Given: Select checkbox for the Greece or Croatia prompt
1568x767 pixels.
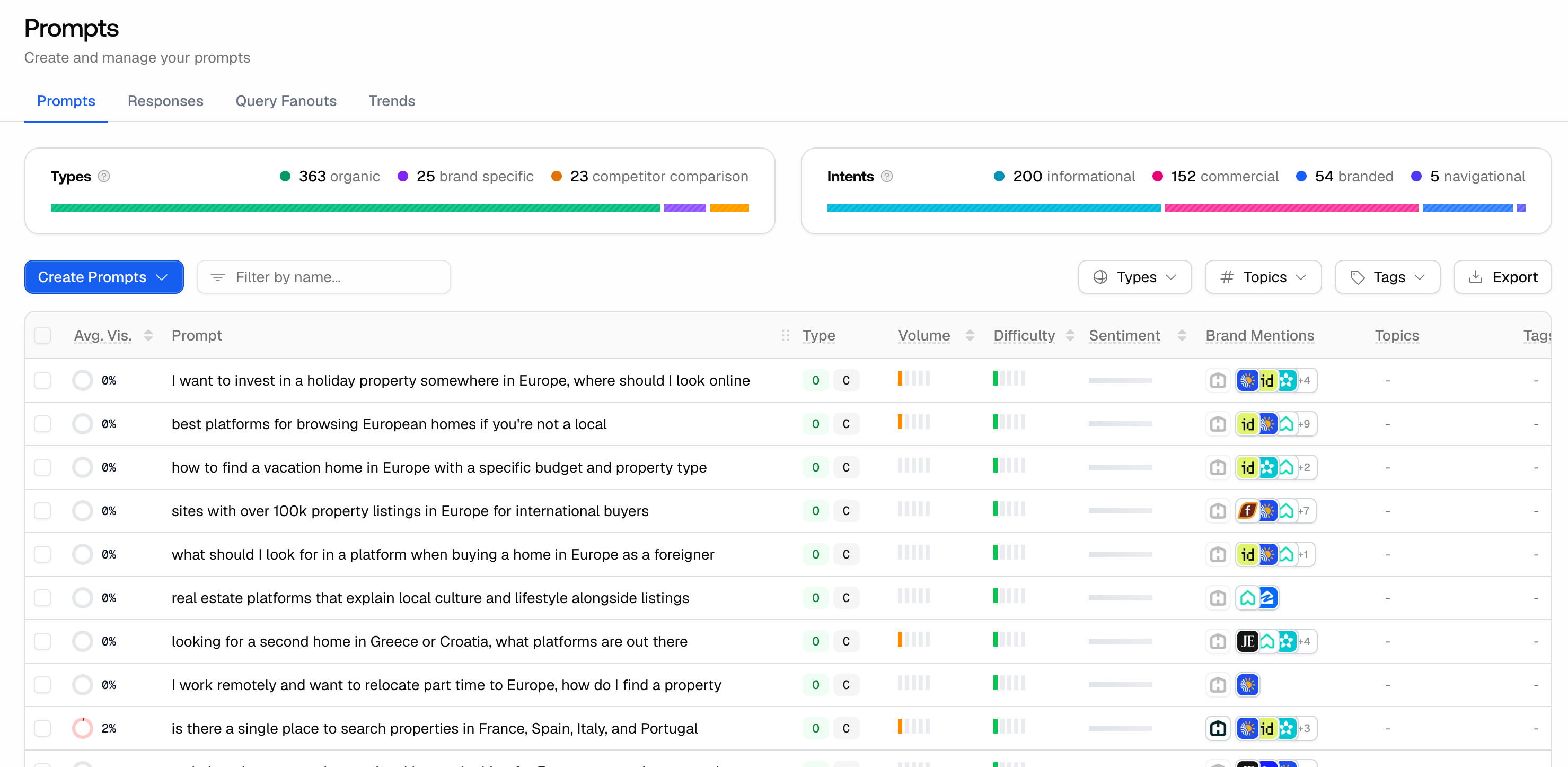Looking at the screenshot, I should [x=42, y=641].
